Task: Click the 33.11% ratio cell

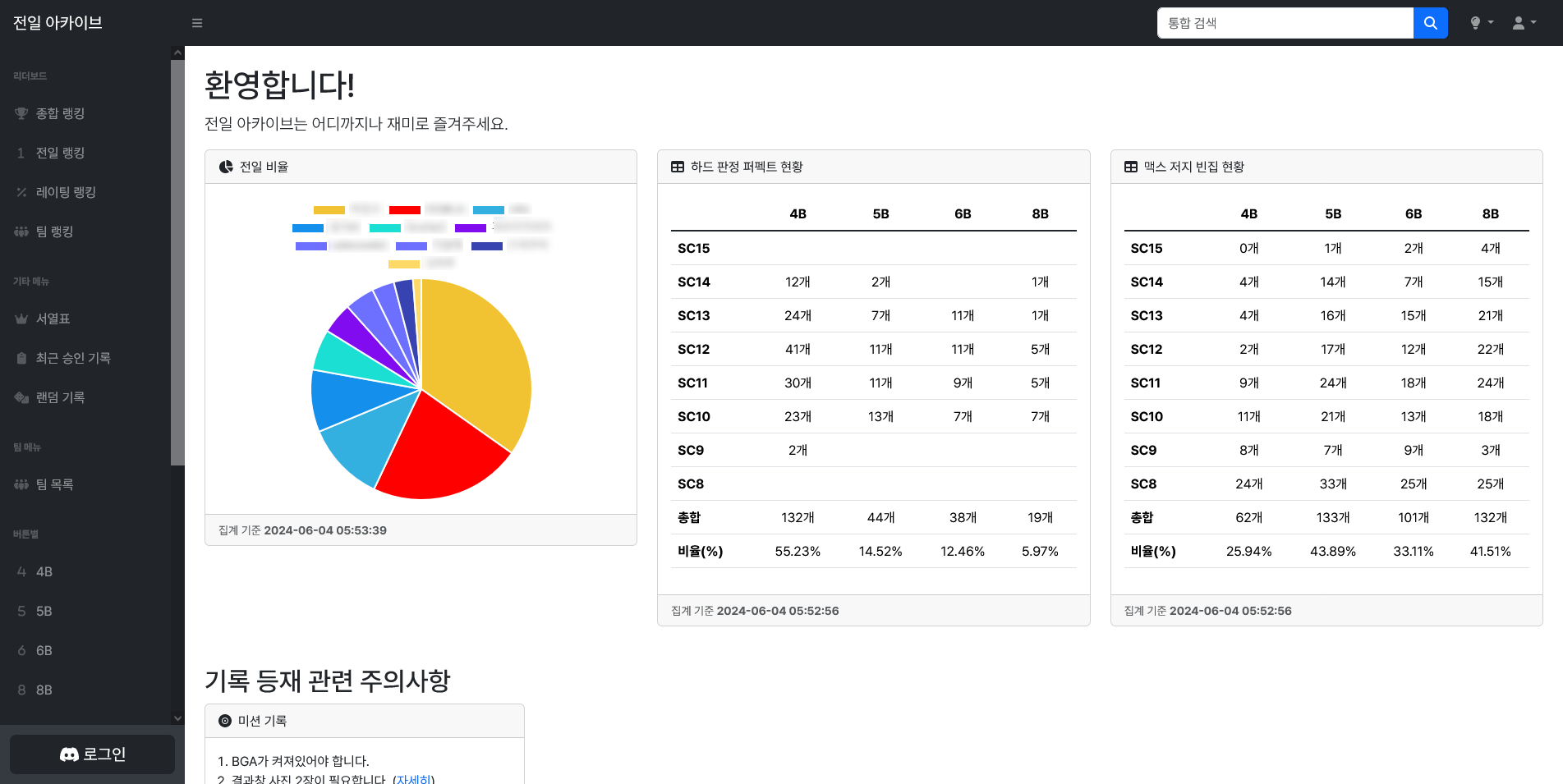Action: (1414, 551)
